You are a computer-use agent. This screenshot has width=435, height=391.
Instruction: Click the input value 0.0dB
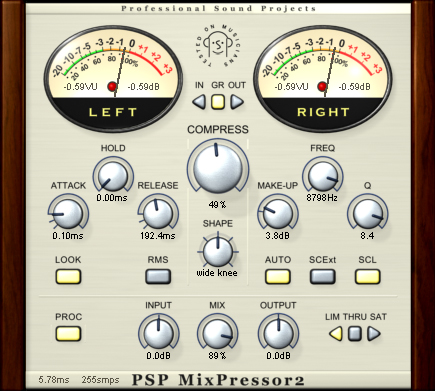click(158, 356)
